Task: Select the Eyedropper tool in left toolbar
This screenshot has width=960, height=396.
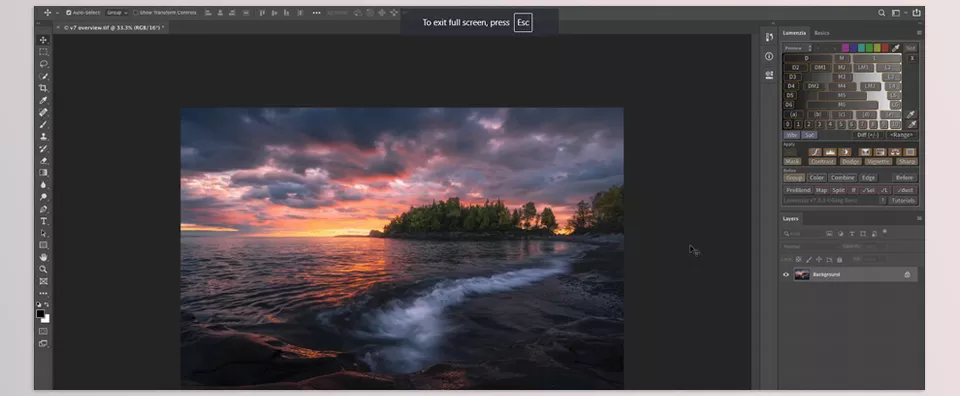Action: [43, 100]
